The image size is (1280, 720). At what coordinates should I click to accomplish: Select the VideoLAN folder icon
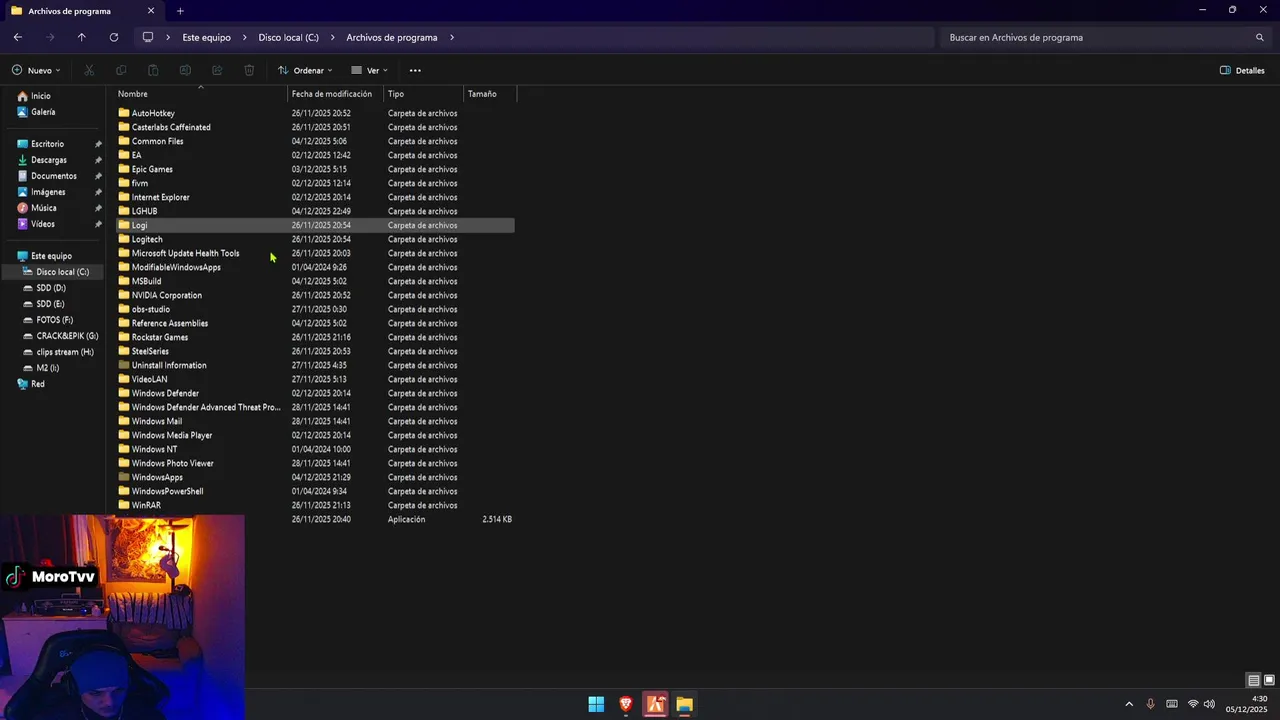[x=124, y=379]
